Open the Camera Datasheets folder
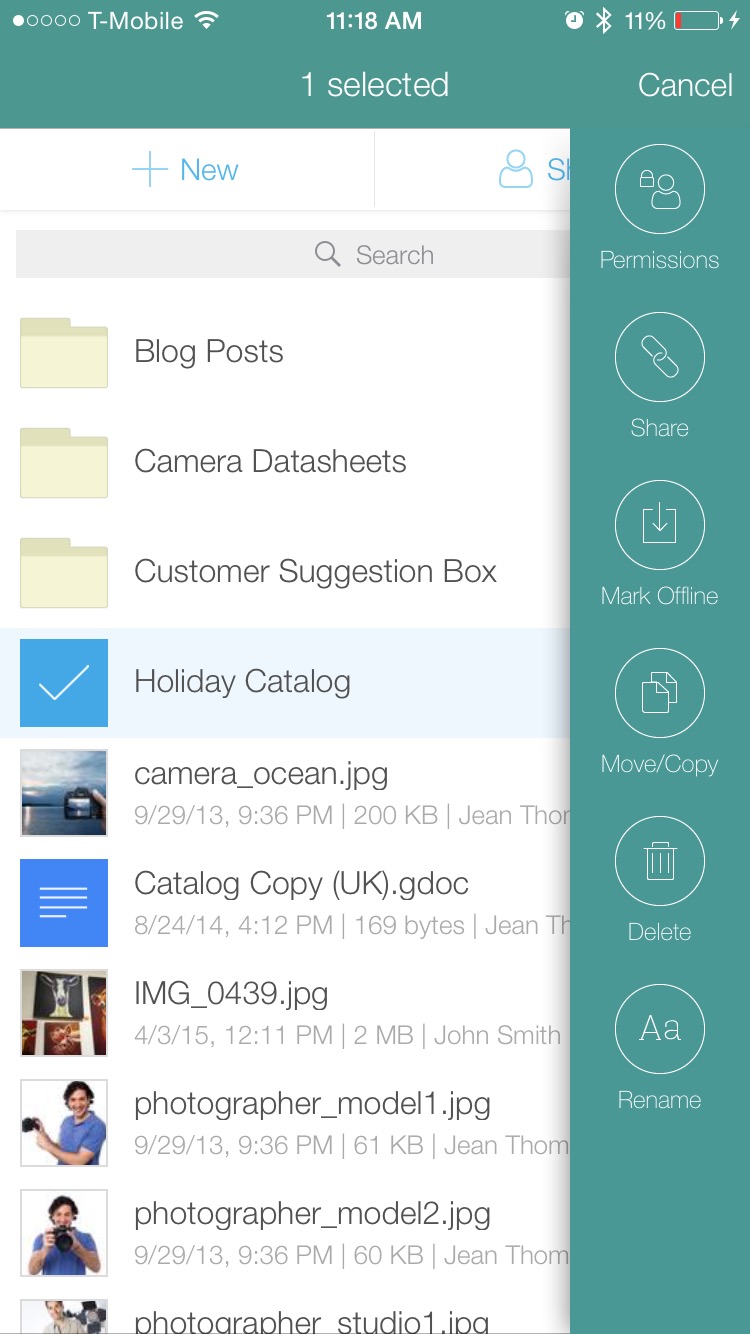 coord(270,462)
